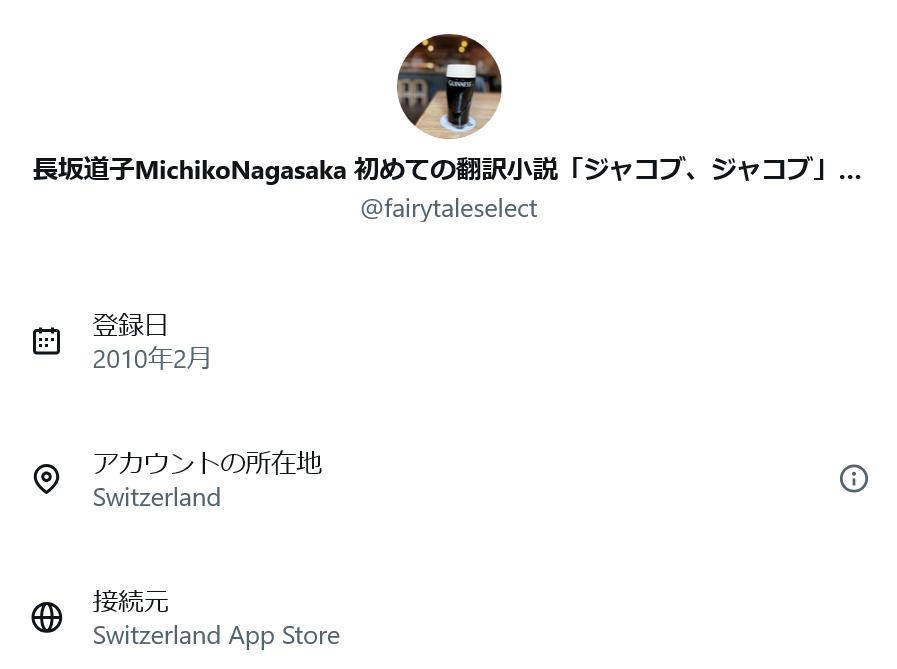The width and height of the screenshot is (897, 669).
Task: Click the truncation ellipsis ending the name
Action: [850, 172]
